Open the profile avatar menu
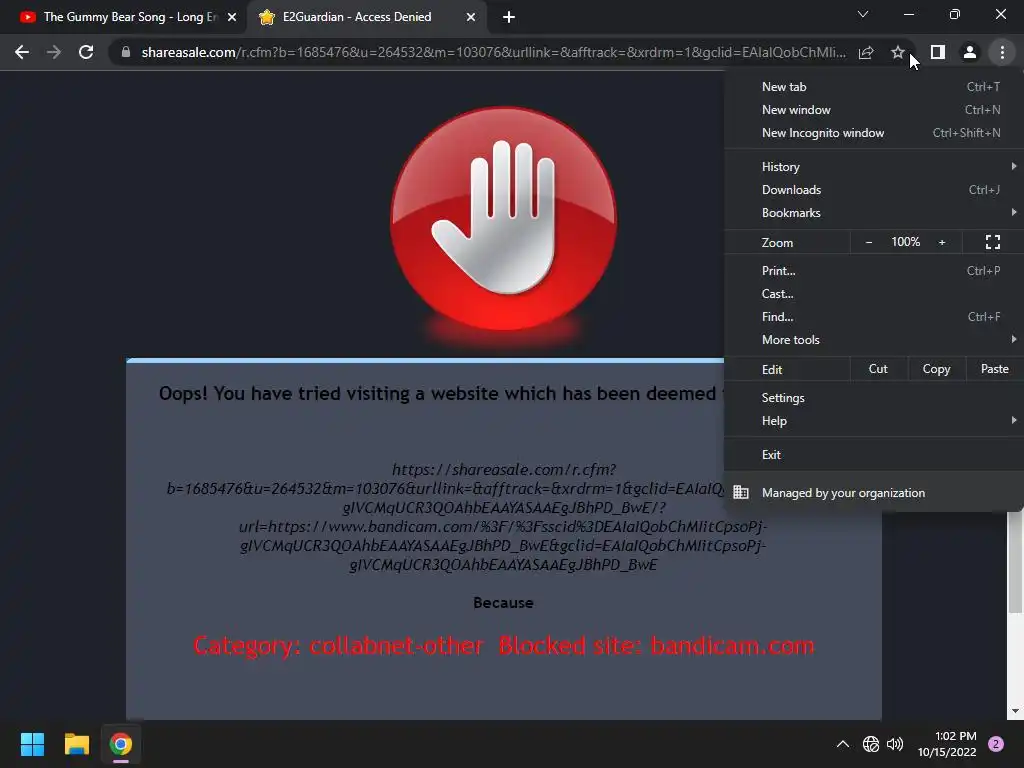 pos(970,52)
